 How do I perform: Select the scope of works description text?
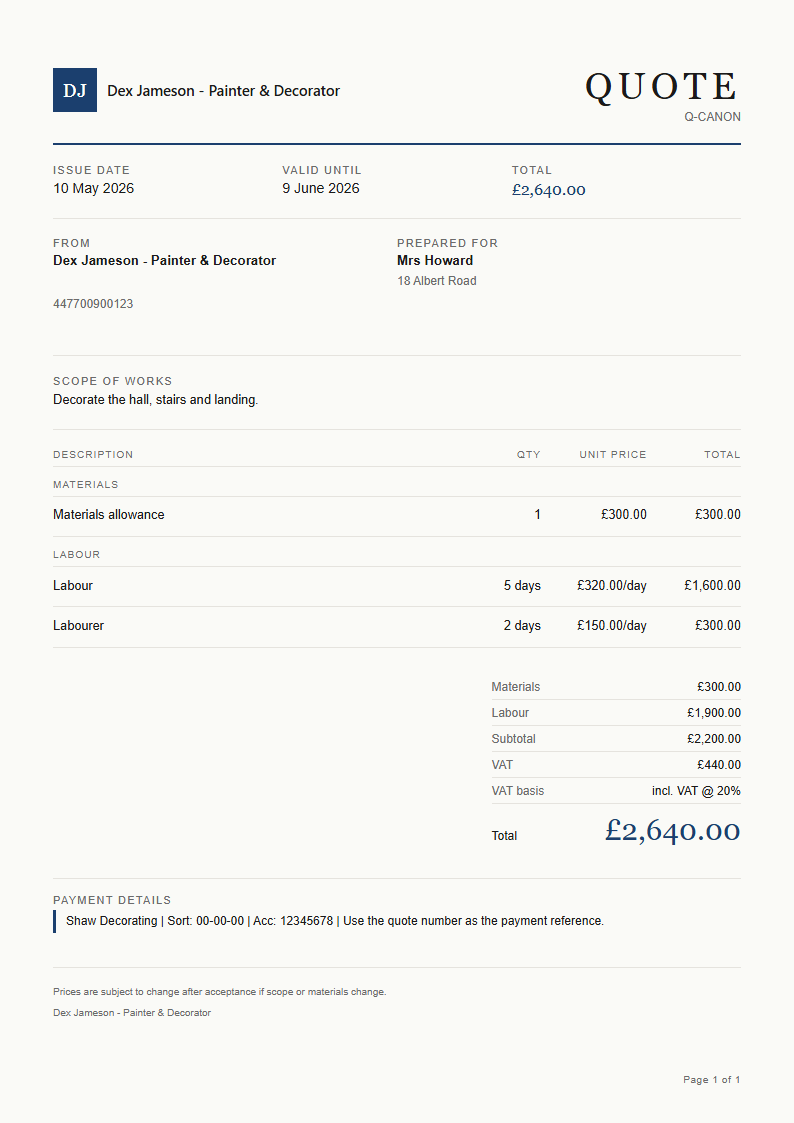coord(155,400)
